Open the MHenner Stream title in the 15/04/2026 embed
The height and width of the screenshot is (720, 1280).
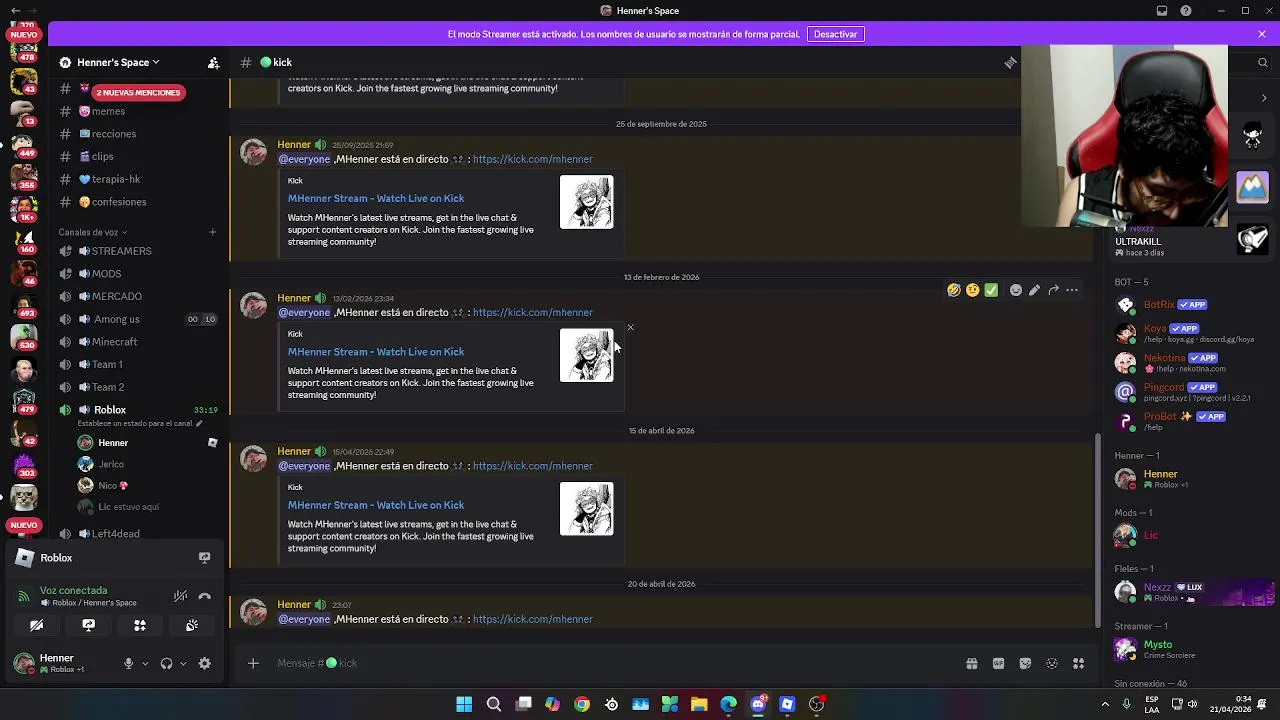[x=376, y=505]
